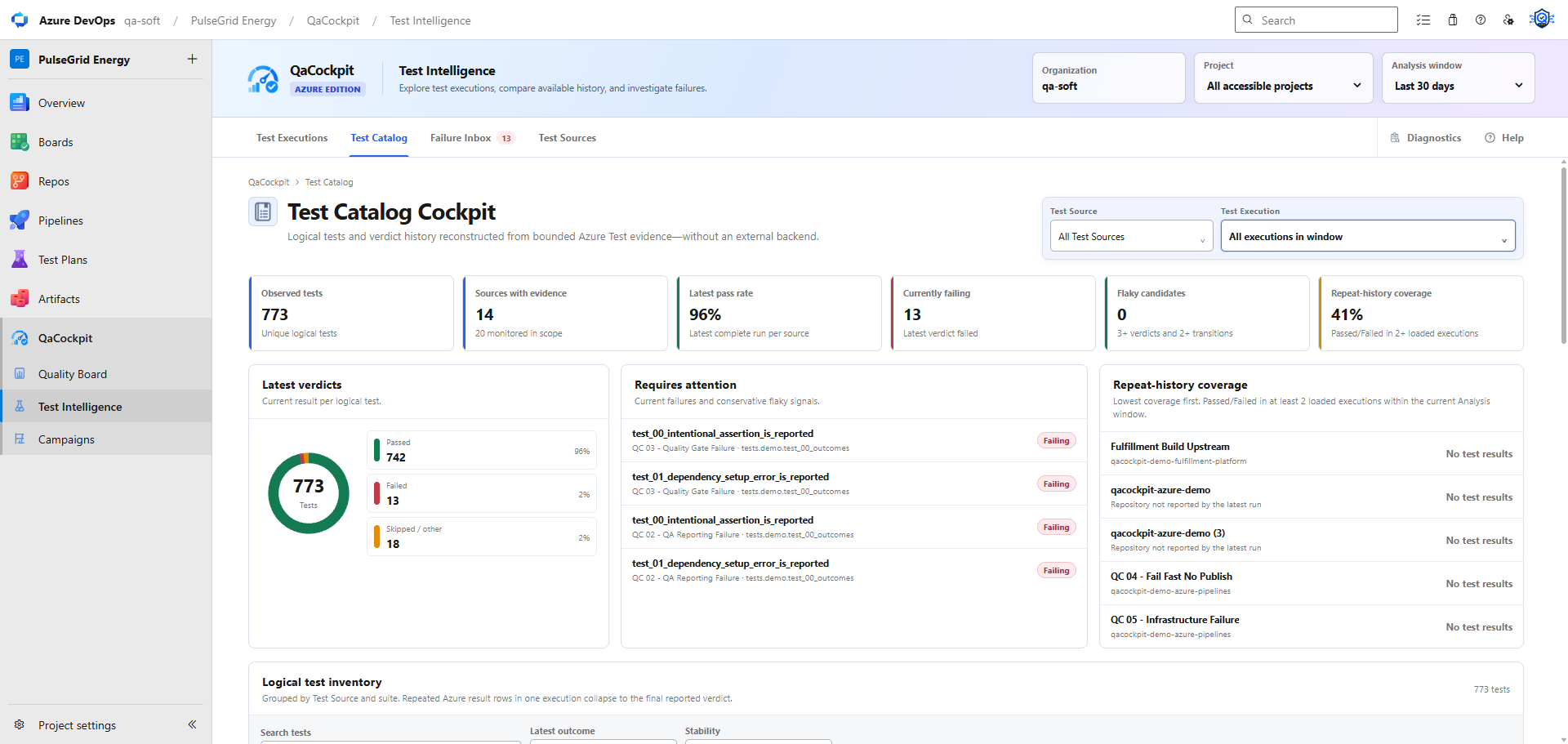The height and width of the screenshot is (744, 1568).
Task: Open QC 02 test_00_intentional_assertion_is_reported row
Action: pyautogui.click(x=853, y=527)
